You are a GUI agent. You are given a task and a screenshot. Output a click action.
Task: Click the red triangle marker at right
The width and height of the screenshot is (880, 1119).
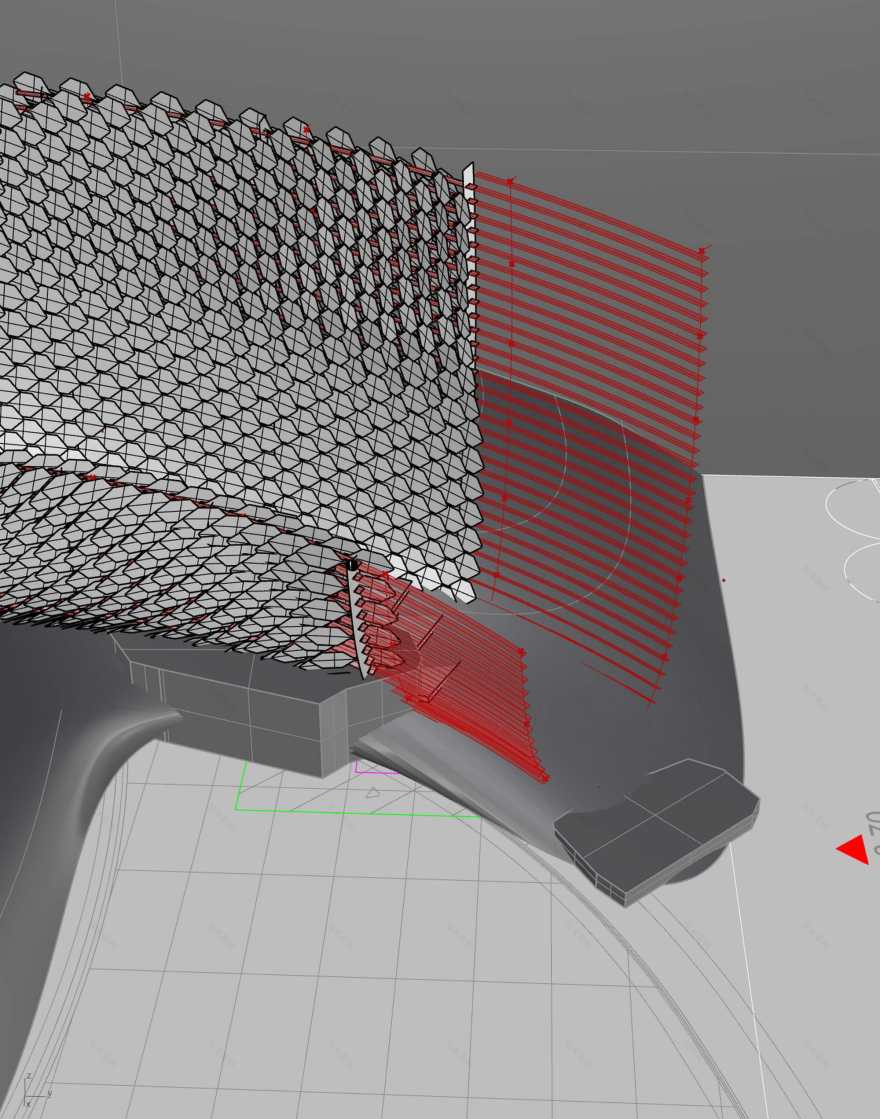853,849
